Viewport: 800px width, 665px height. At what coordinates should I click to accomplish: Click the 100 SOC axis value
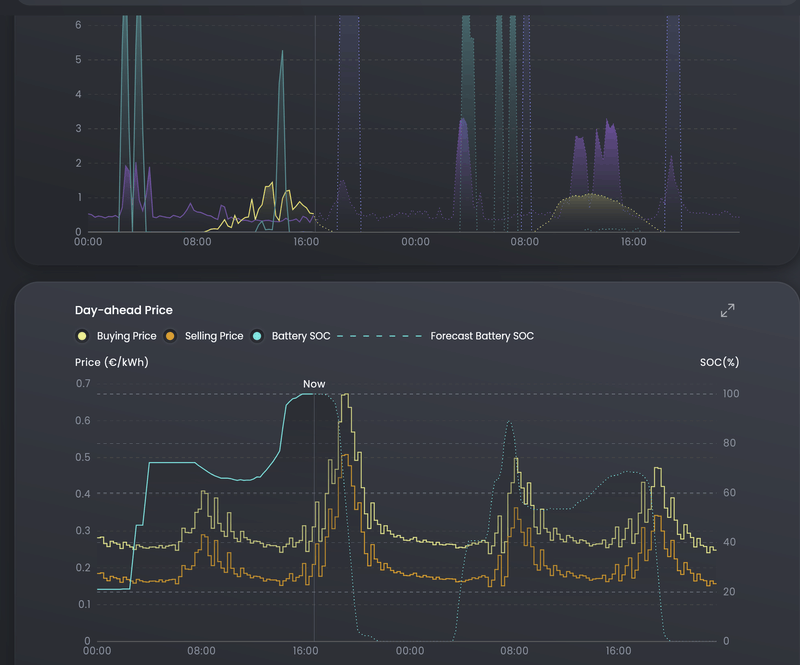pos(731,393)
